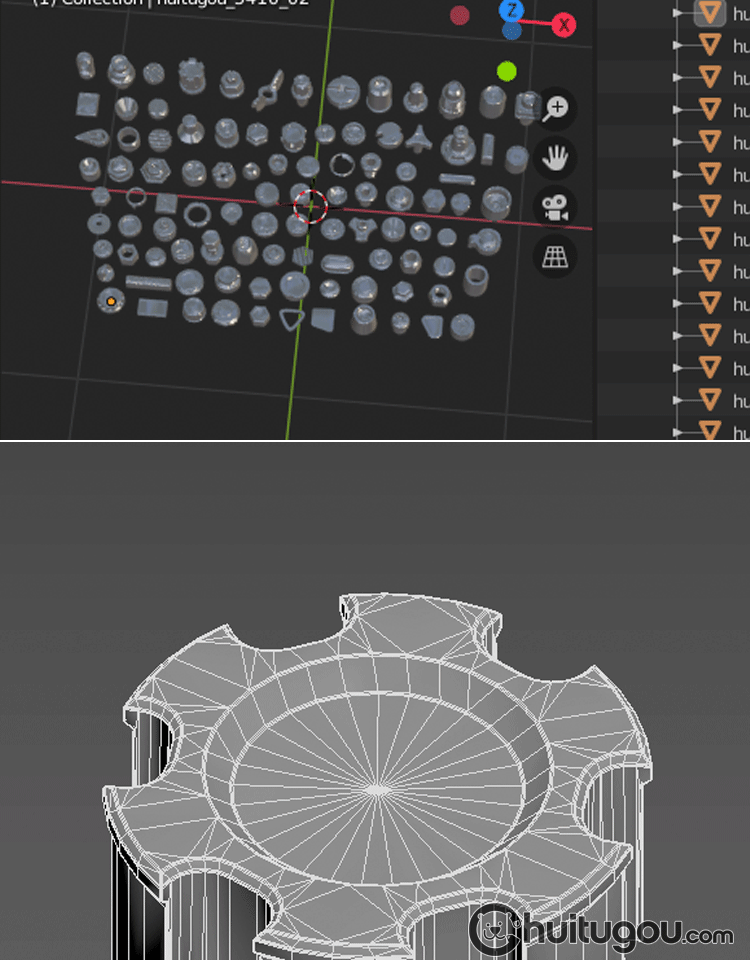Click the blue Z axis gizmo ball
750x960 pixels.
[x=511, y=11]
